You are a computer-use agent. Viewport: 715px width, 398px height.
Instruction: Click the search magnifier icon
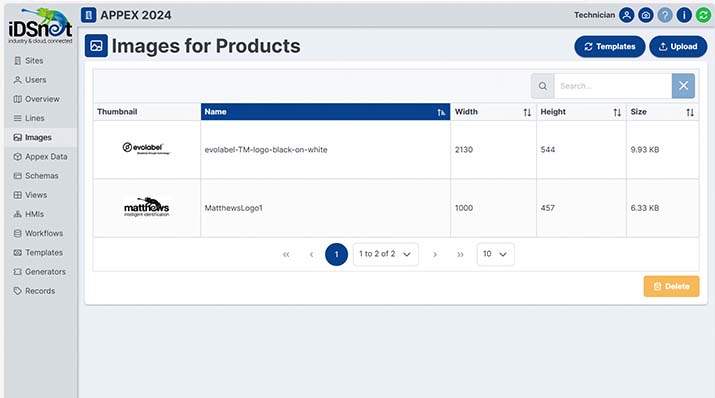click(x=543, y=86)
